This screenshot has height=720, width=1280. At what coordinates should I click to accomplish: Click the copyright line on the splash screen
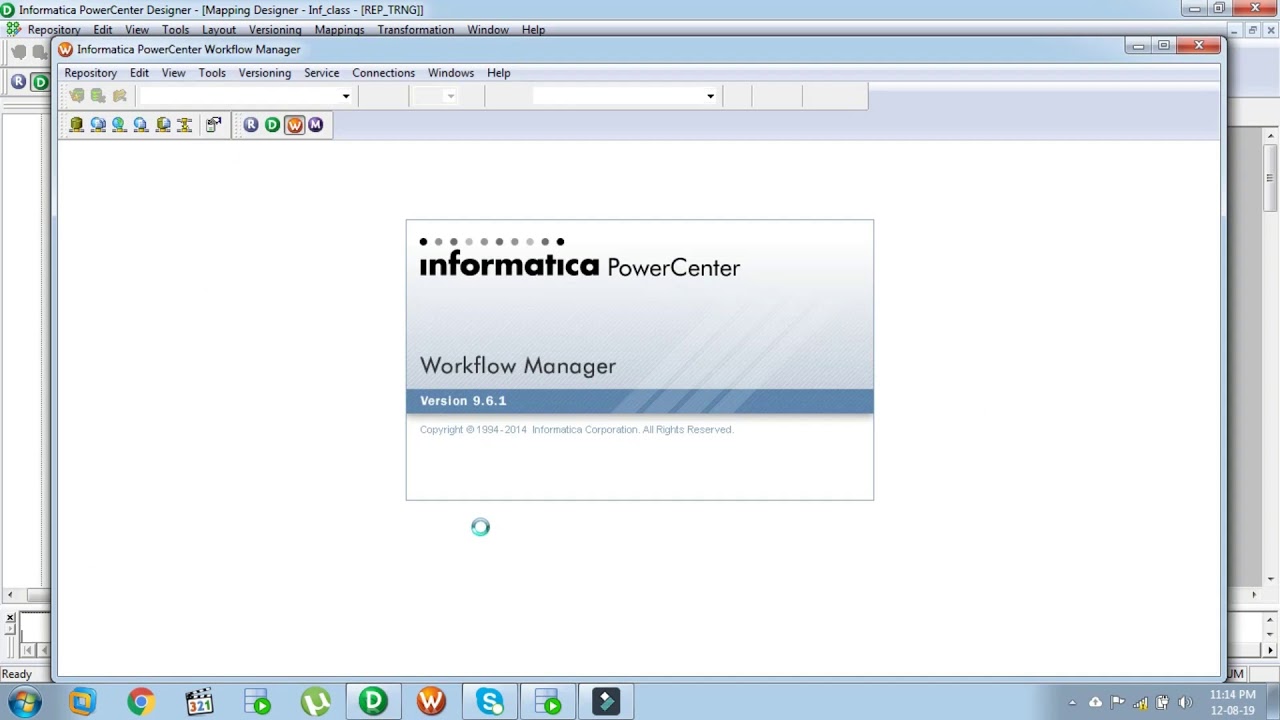click(x=576, y=430)
